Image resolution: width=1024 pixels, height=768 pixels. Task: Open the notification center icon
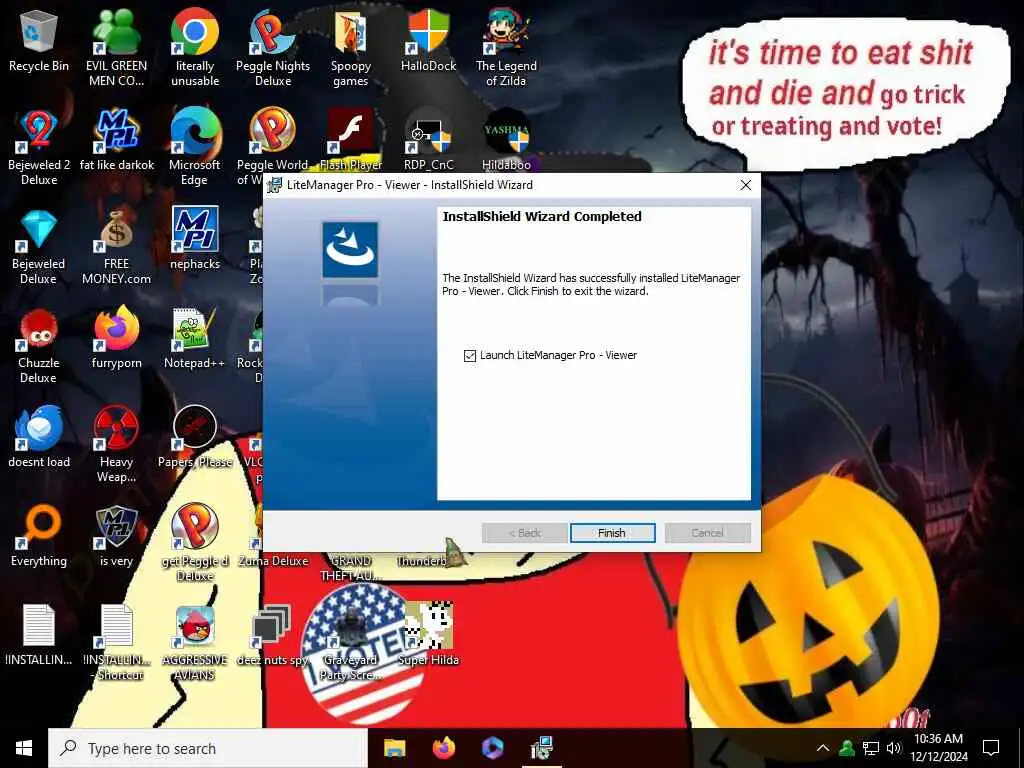tap(991, 748)
